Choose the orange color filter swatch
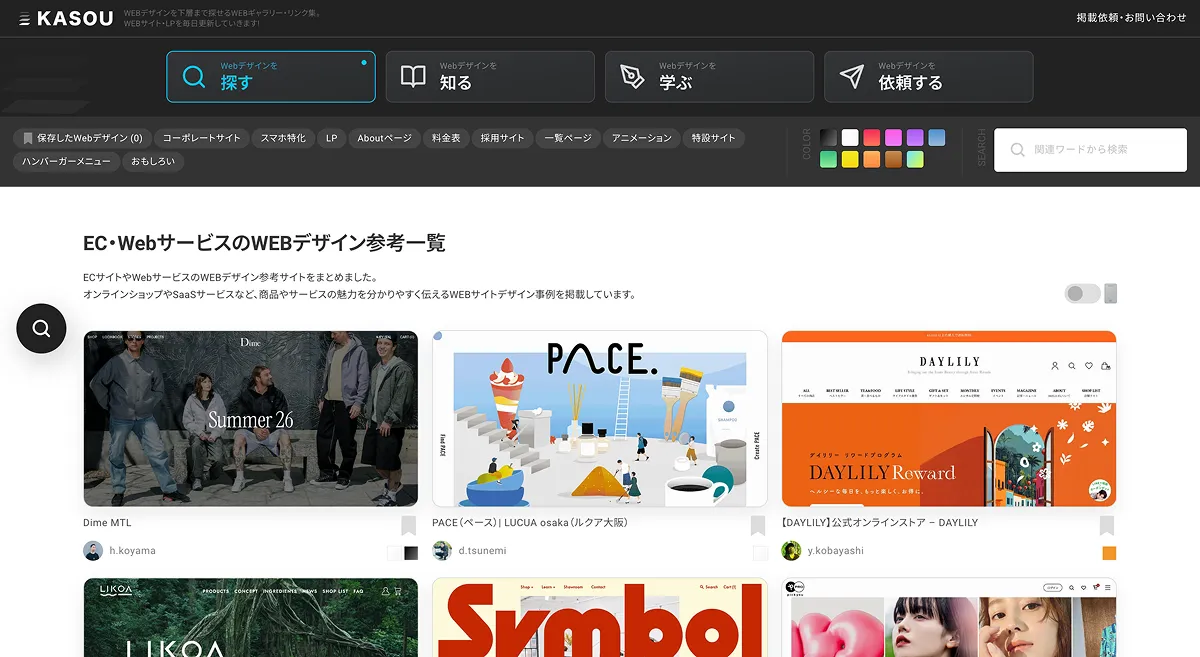 (872, 160)
